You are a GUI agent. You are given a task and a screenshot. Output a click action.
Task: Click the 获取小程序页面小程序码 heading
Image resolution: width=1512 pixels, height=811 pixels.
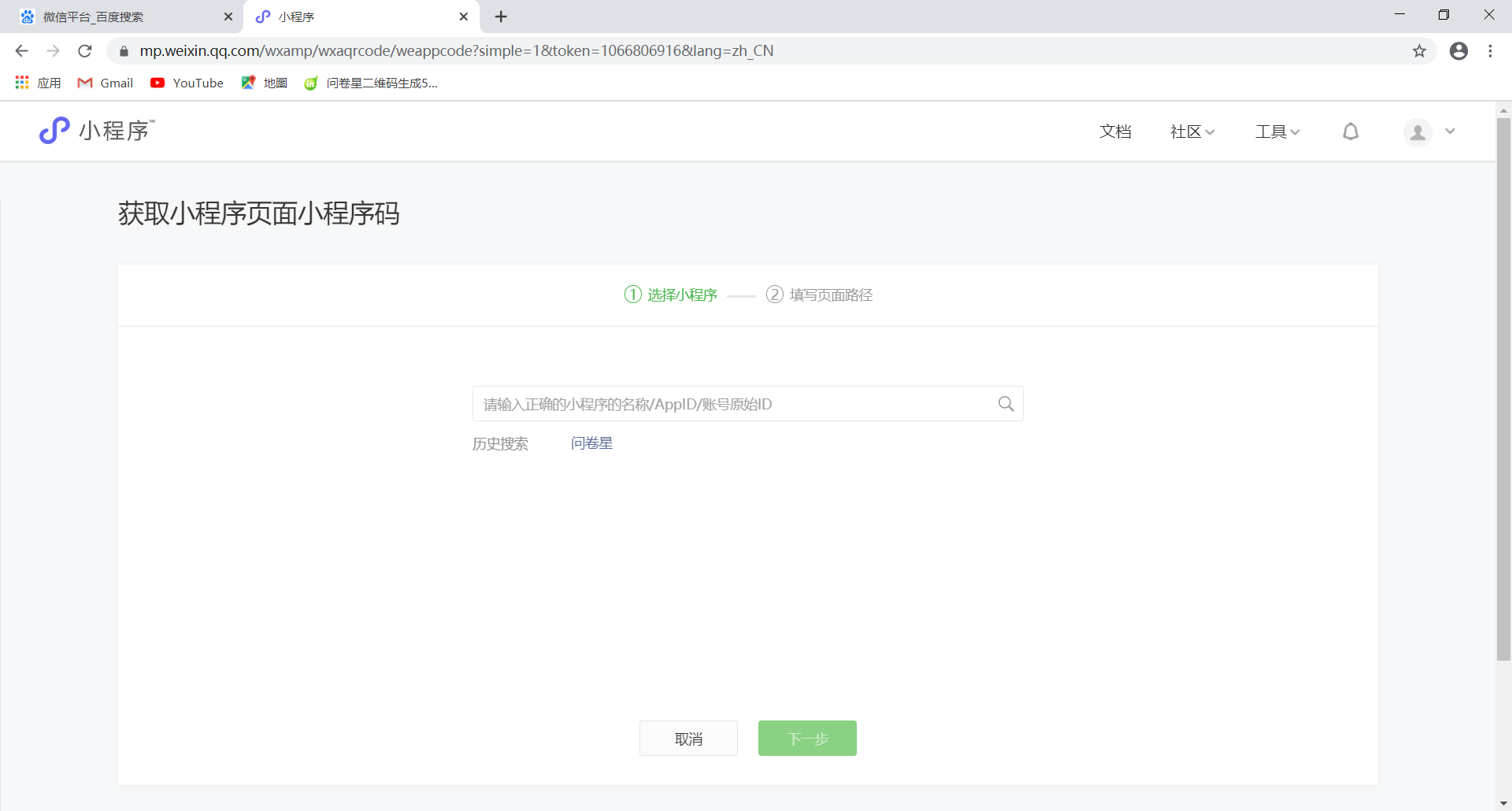[259, 213]
